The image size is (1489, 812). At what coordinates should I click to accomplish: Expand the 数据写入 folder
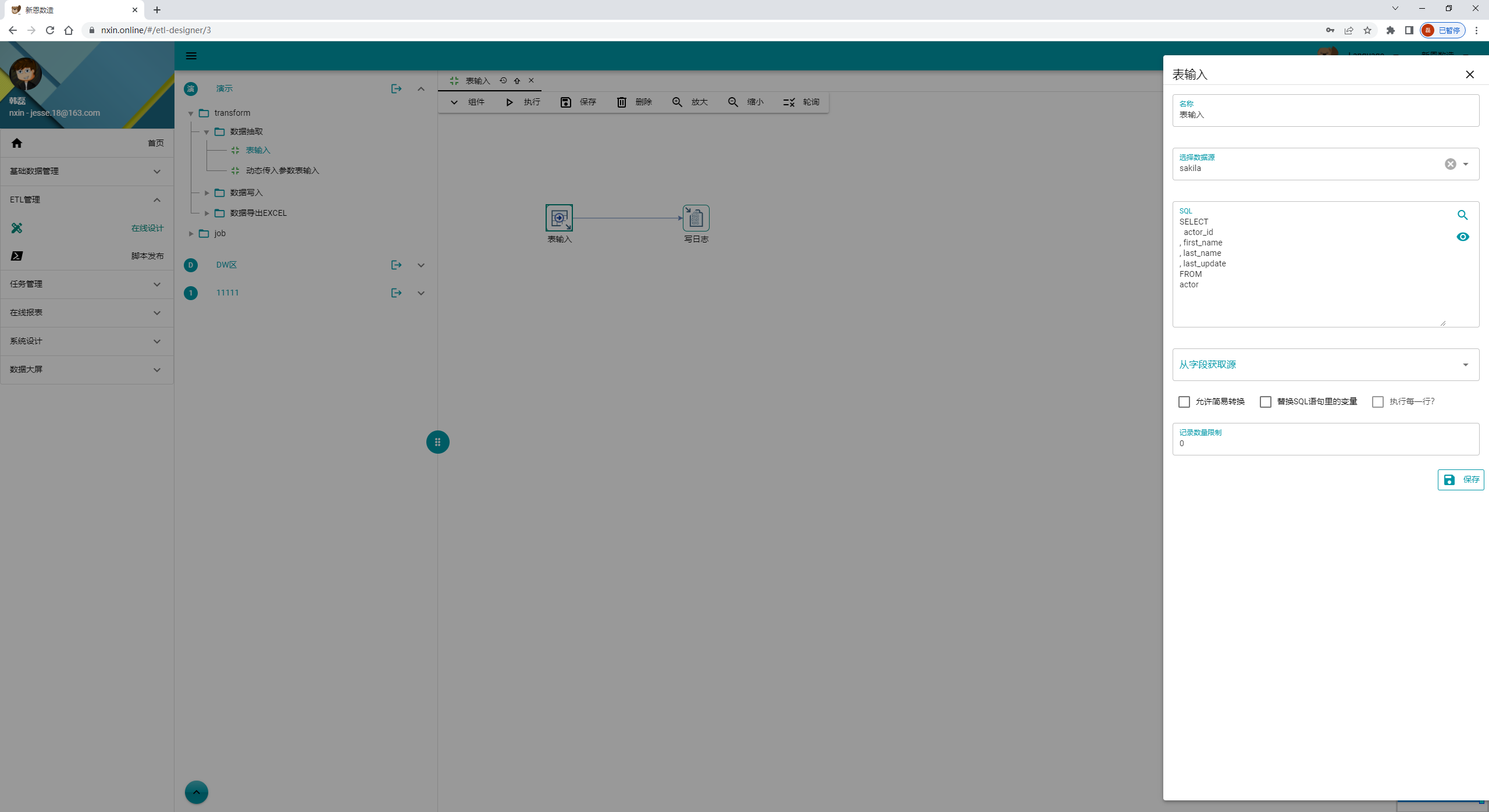tap(206, 193)
